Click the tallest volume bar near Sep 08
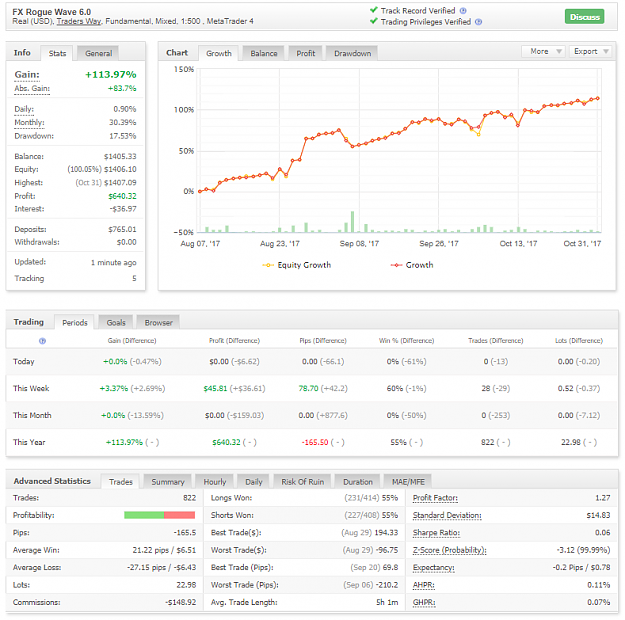 click(x=352, y=222)
